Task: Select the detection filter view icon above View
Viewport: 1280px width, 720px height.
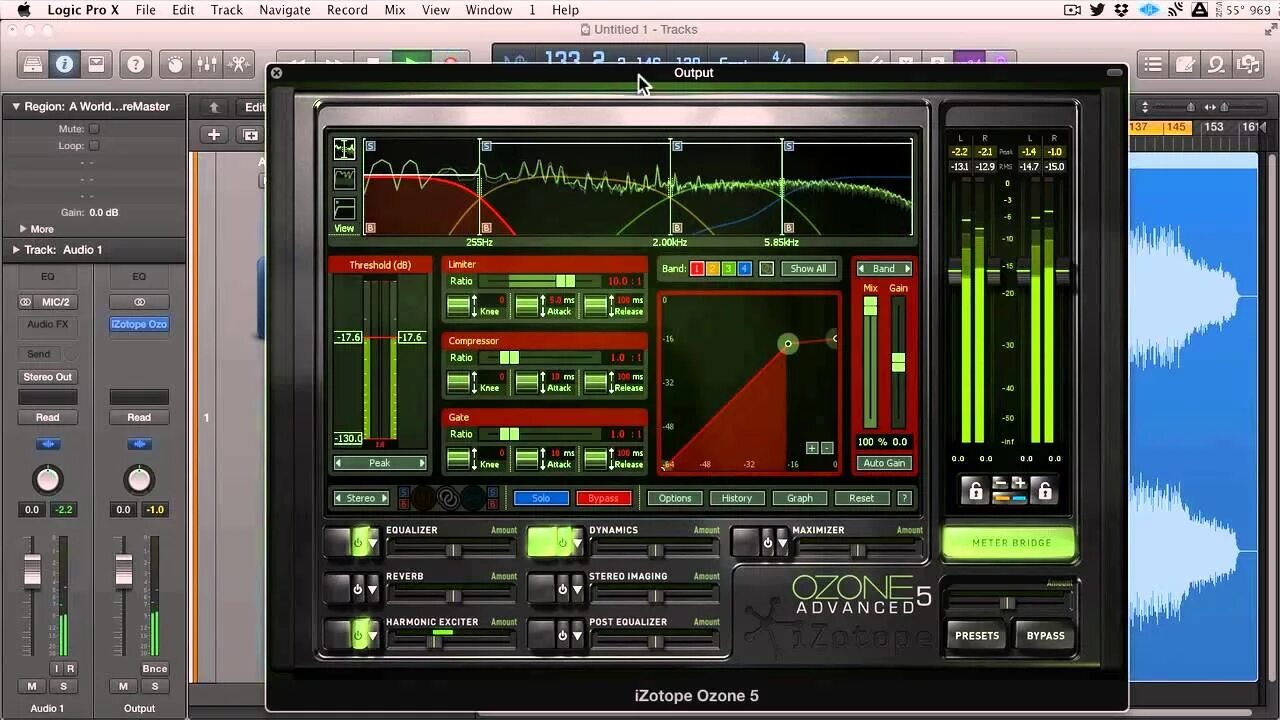Action: (344, 208)
